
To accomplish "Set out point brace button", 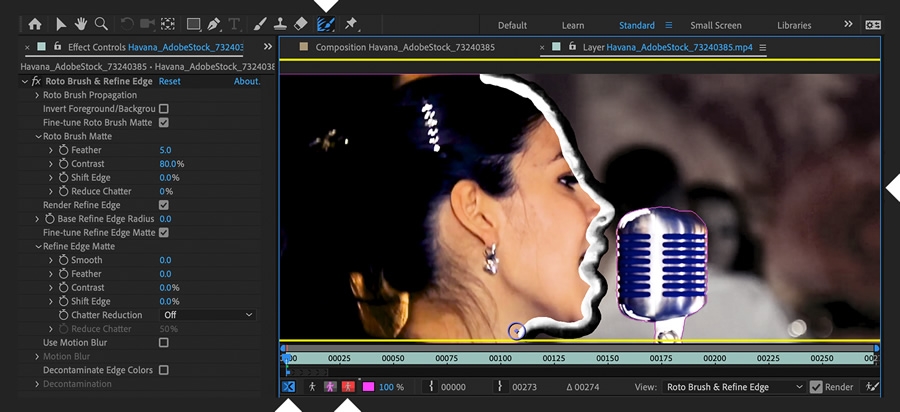I will [x=499, y=387].
